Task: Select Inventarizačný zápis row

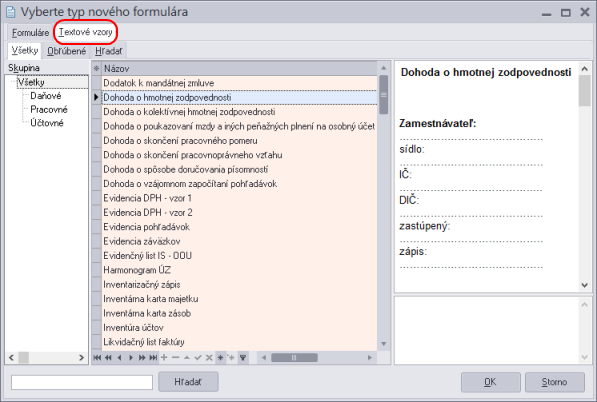Action: point(240,284)
